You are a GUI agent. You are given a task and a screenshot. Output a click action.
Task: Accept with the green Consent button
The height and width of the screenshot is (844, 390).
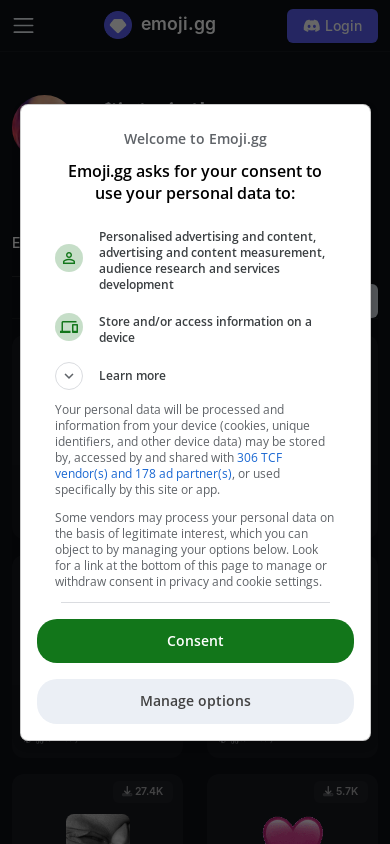pyautogui.click(x=195, y=641)
